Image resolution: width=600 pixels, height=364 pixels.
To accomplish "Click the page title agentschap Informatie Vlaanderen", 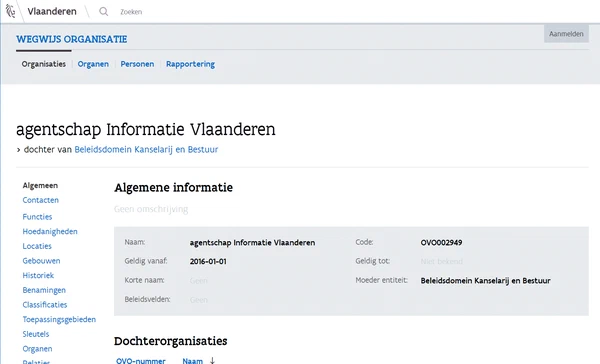I will point(145,129).
